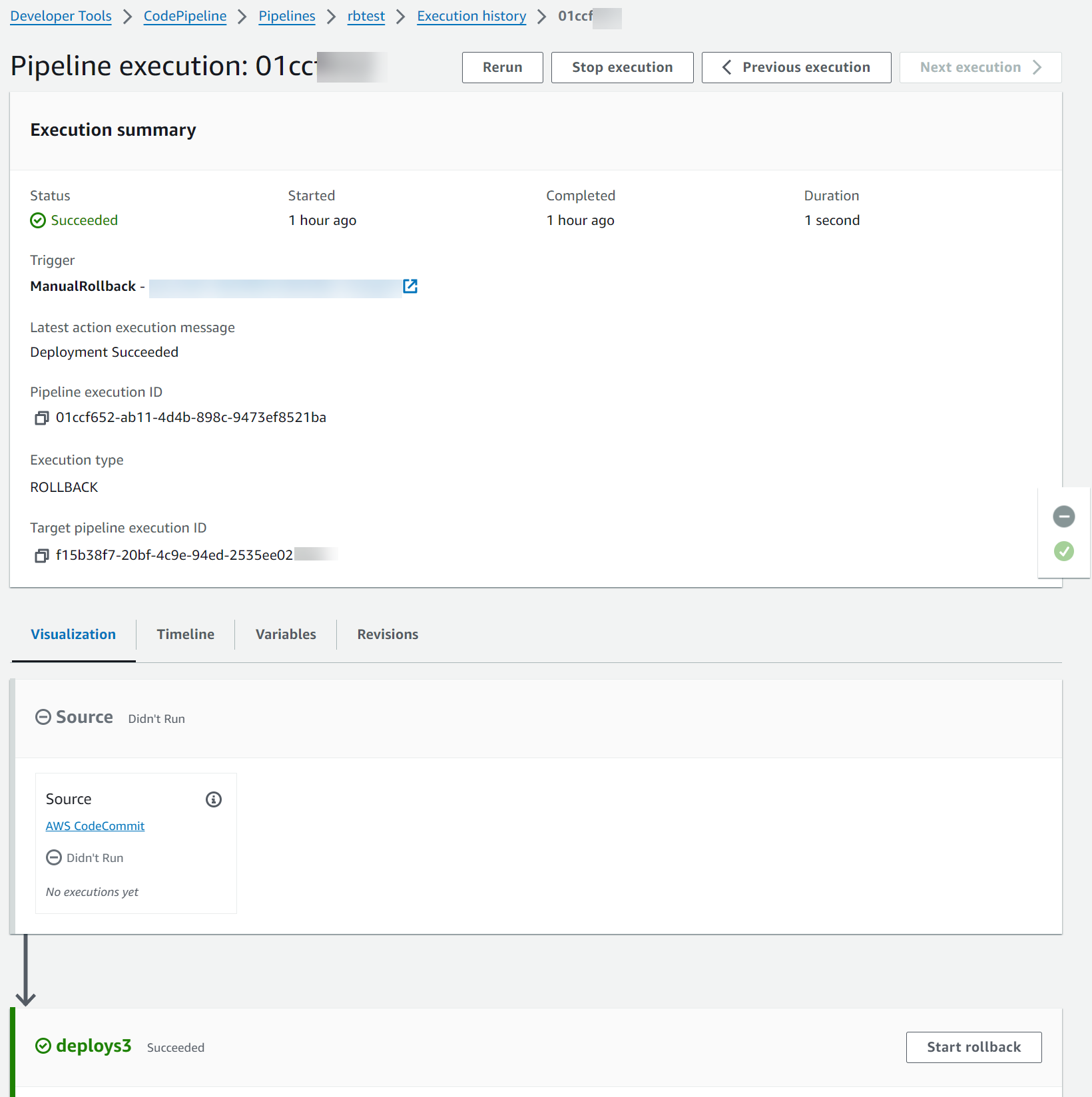The width and height of the screenshot is (1092, 1097).
Task: Click the Rerun button
Action: pyautogui.click(x=502, y=67)
